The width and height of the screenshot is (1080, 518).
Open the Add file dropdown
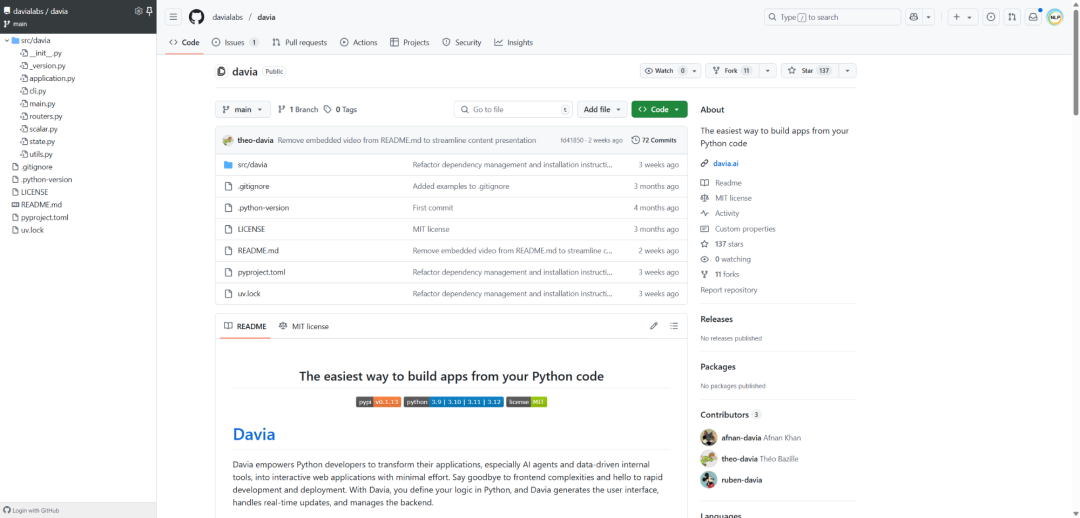602,110
